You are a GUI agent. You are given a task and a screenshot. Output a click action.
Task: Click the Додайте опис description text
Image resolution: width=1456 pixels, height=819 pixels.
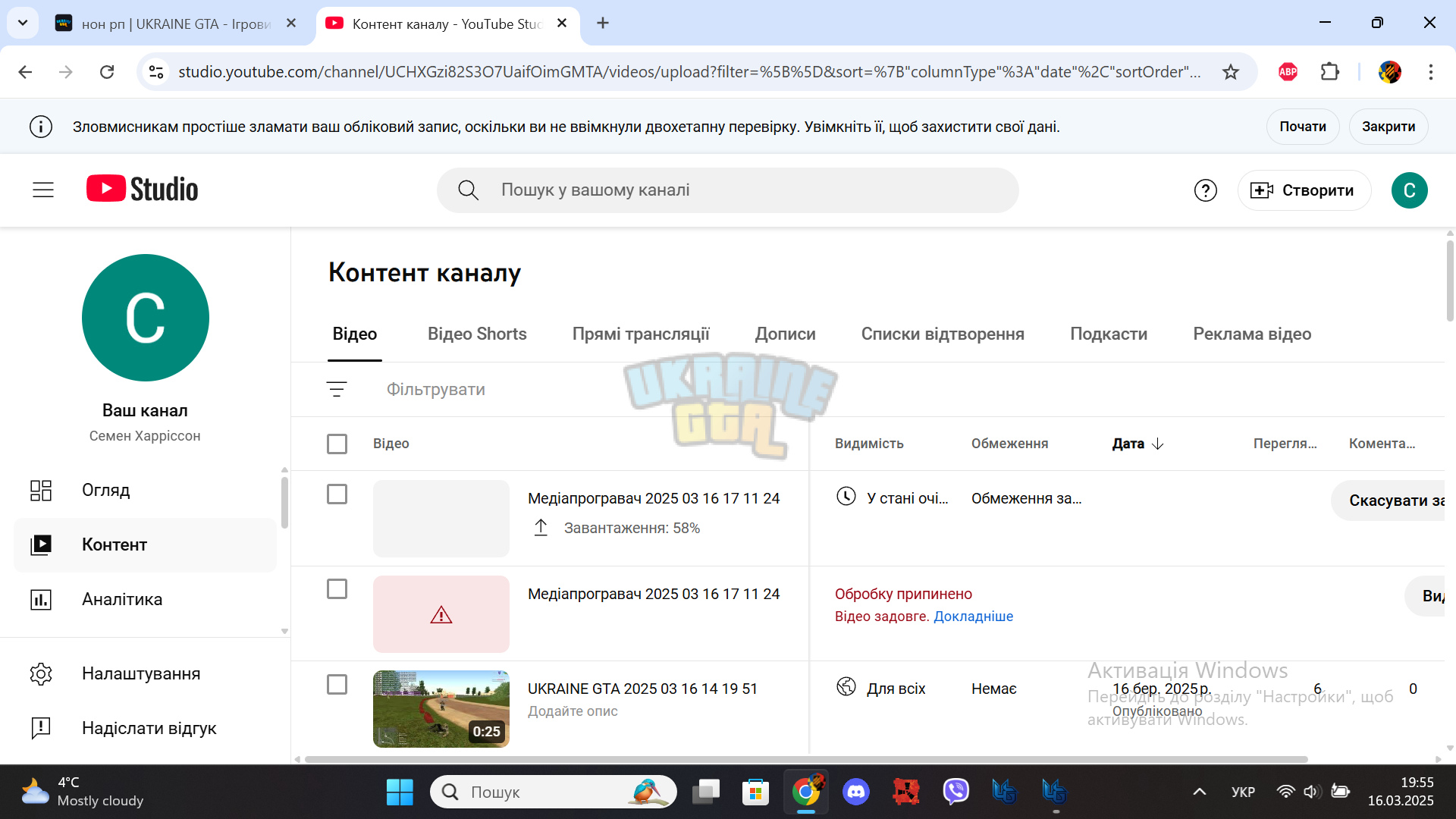tap(573, 711)
